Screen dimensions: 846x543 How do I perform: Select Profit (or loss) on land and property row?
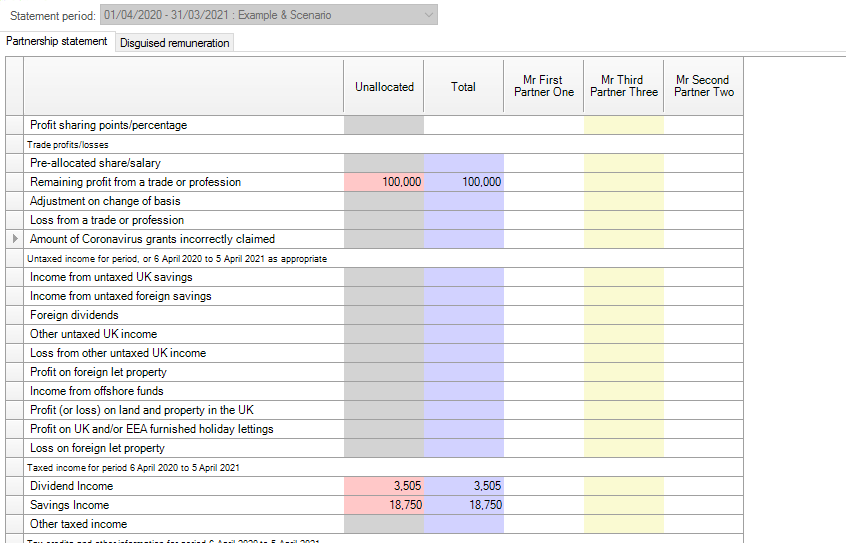pyautogui.click(x=142, y=410)
